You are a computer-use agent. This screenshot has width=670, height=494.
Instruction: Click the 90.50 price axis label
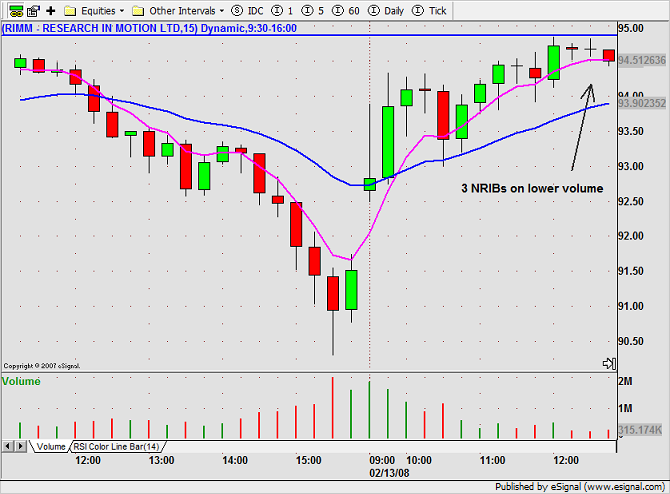click(x=631, y=341)
